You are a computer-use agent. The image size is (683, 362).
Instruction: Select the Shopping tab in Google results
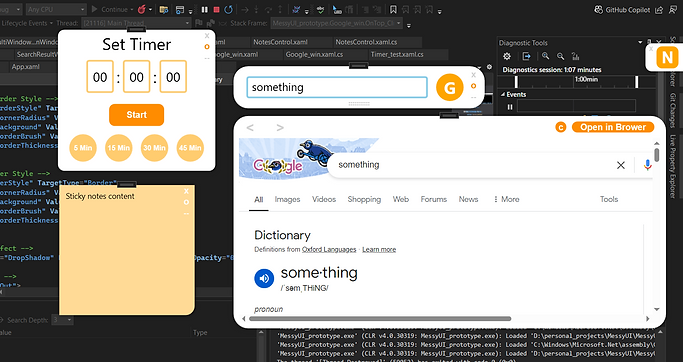tap(364, 199)
